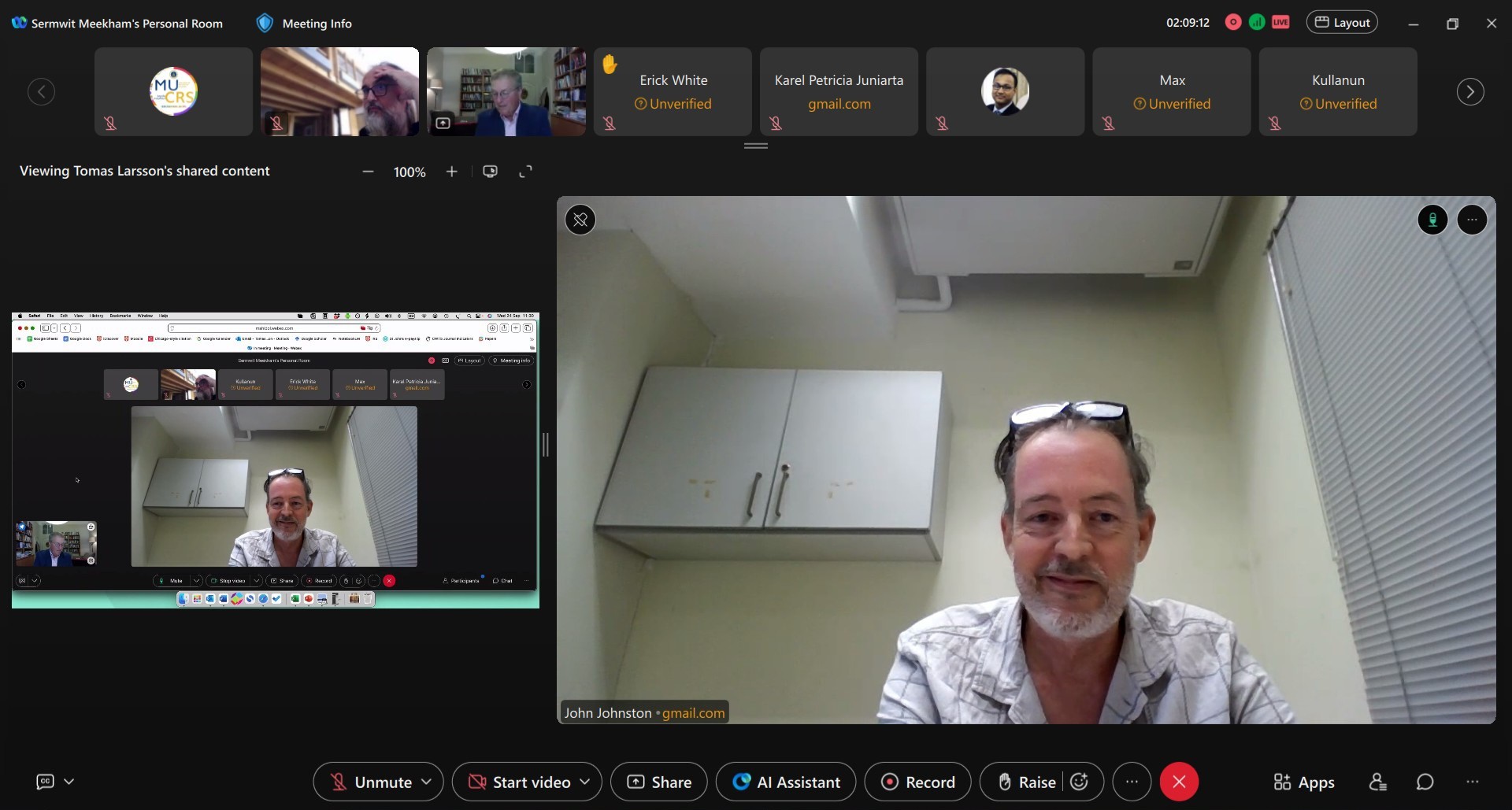Open closed captions options chevron
The width and height of the screenshot is (1512, 810).
pos(69,782)
